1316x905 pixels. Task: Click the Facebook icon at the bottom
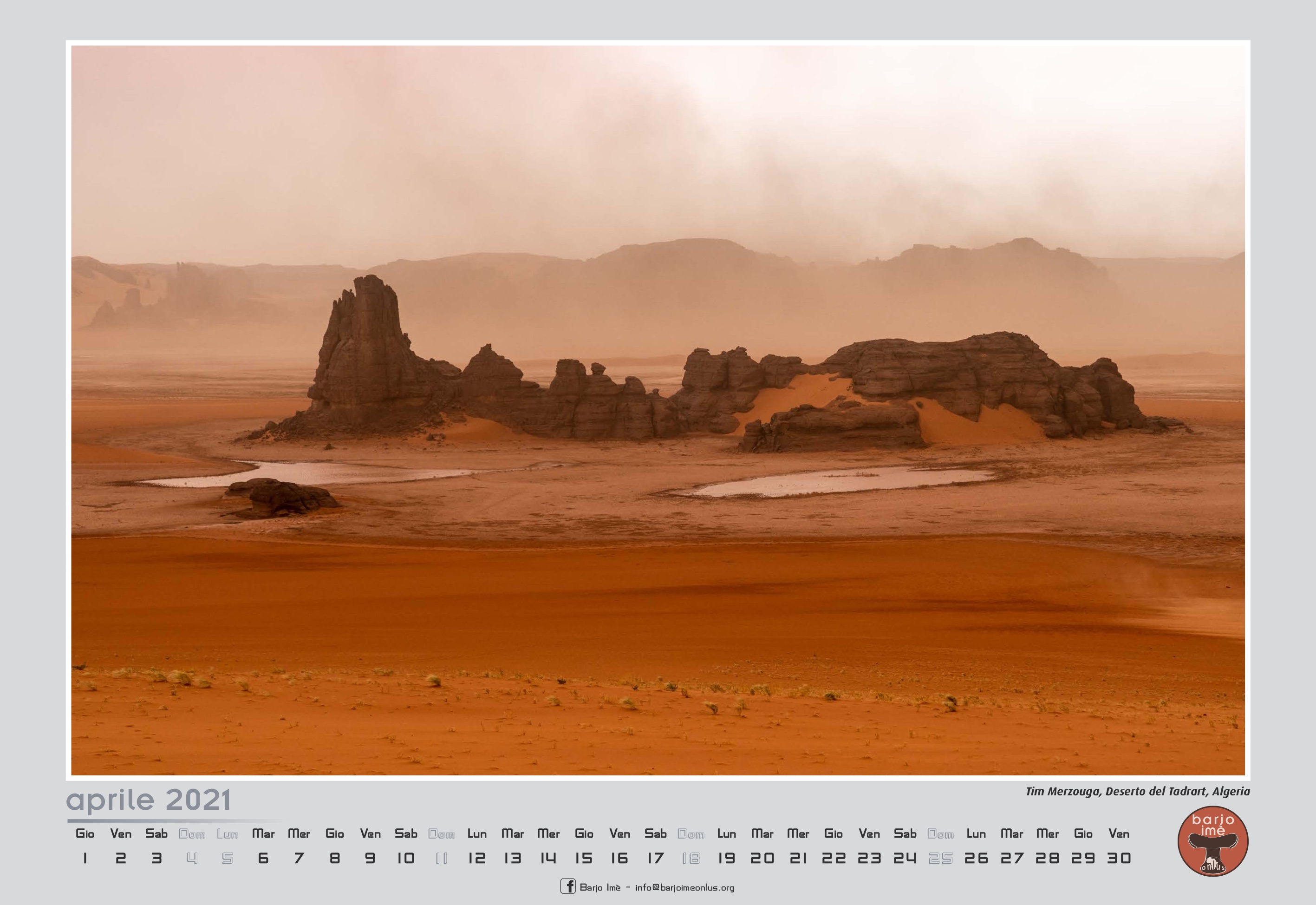click(x=567, y=886)
